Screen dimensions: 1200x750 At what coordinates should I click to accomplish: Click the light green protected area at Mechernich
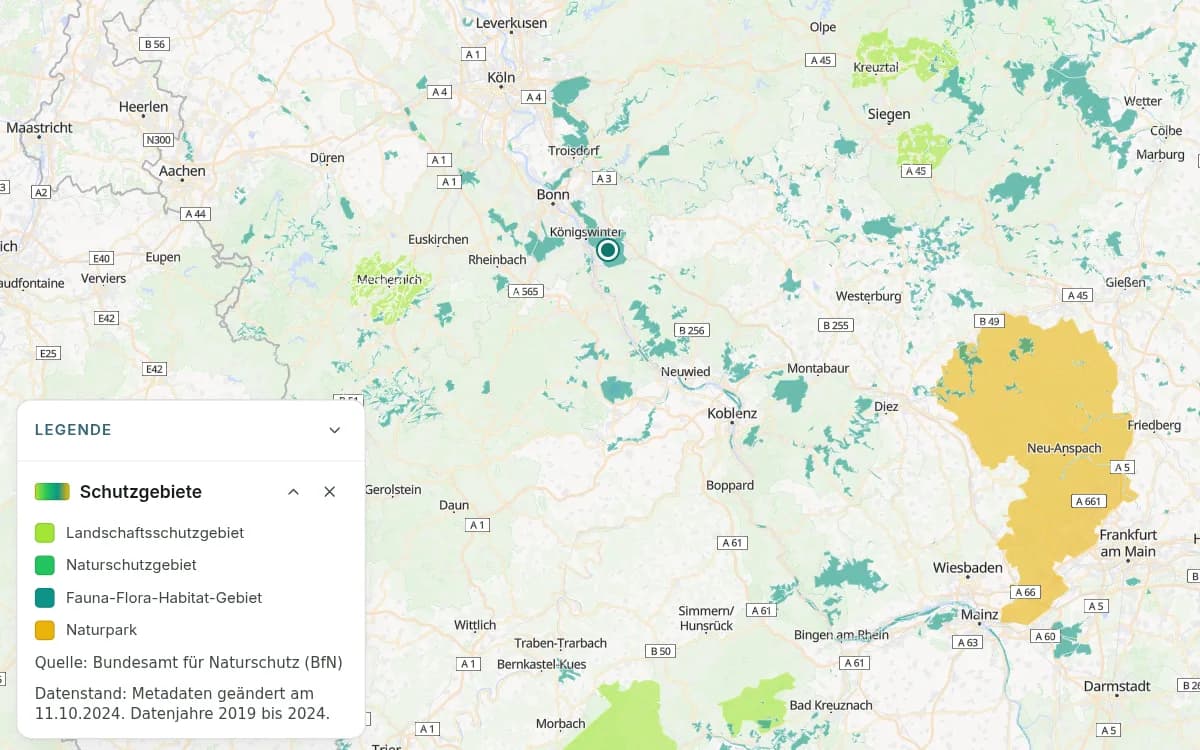pos(392,288)
